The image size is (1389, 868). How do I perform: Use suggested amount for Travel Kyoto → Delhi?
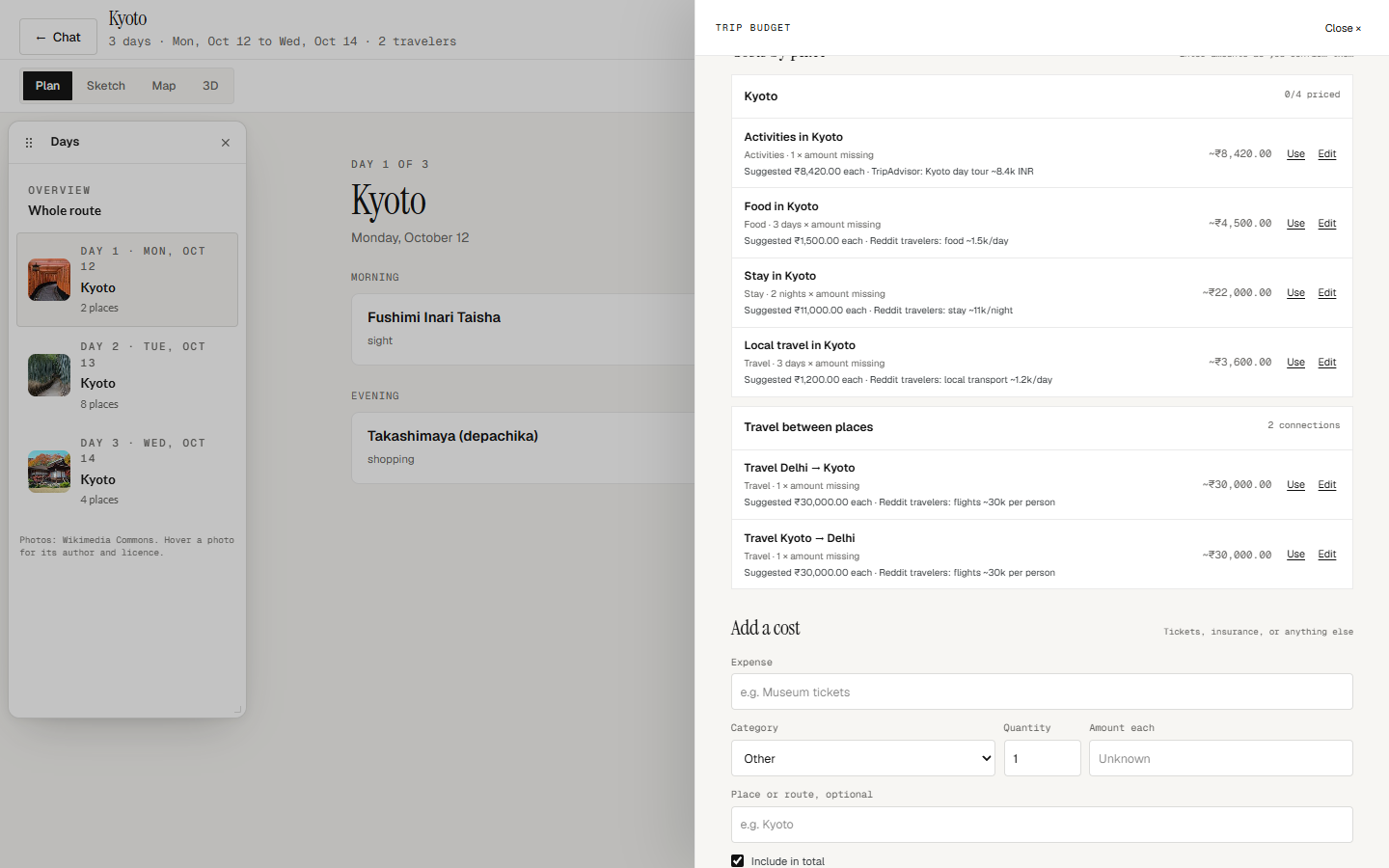[1295, 555]
